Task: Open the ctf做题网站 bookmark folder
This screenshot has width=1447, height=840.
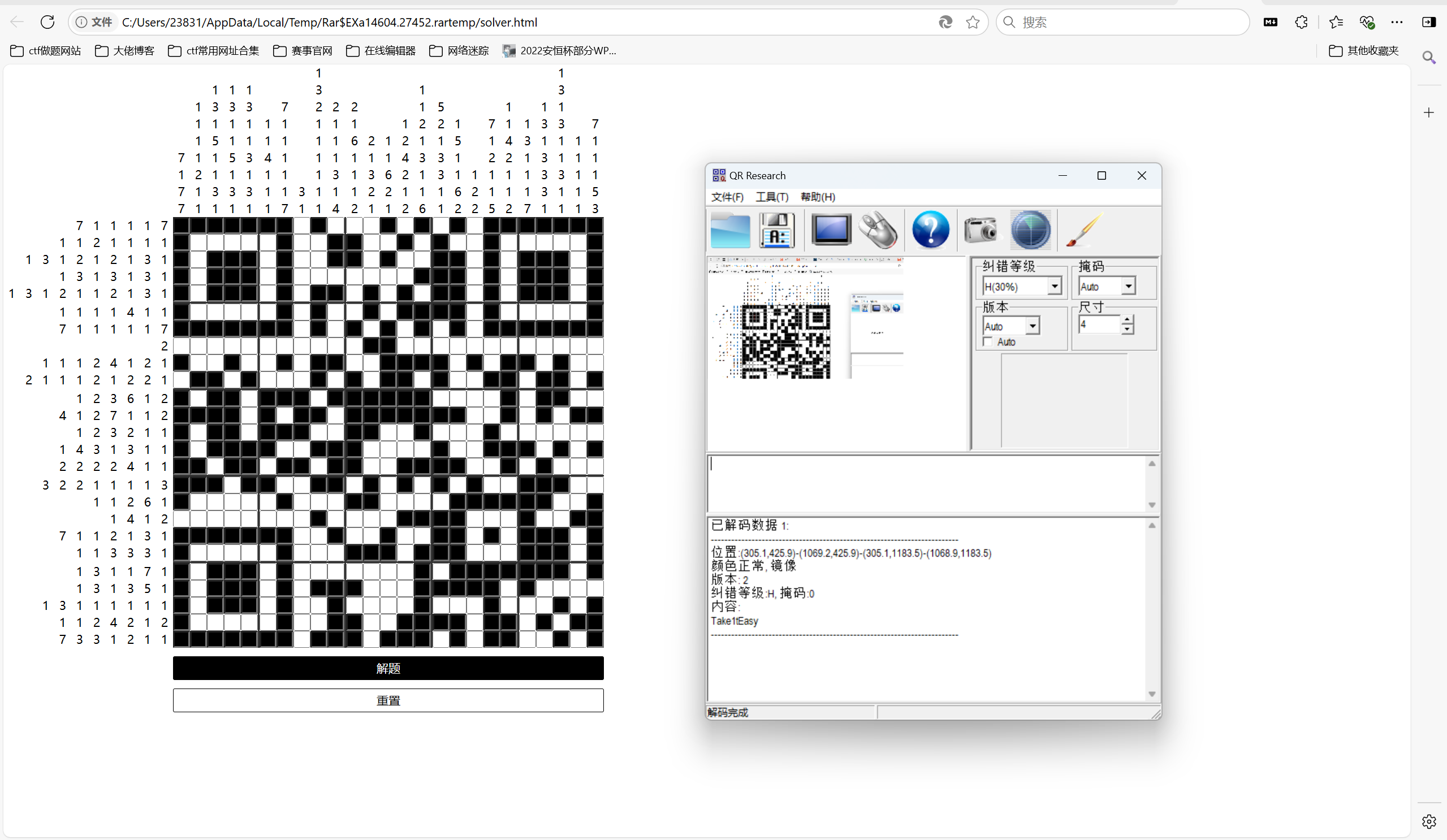Action: coord(46,50)
